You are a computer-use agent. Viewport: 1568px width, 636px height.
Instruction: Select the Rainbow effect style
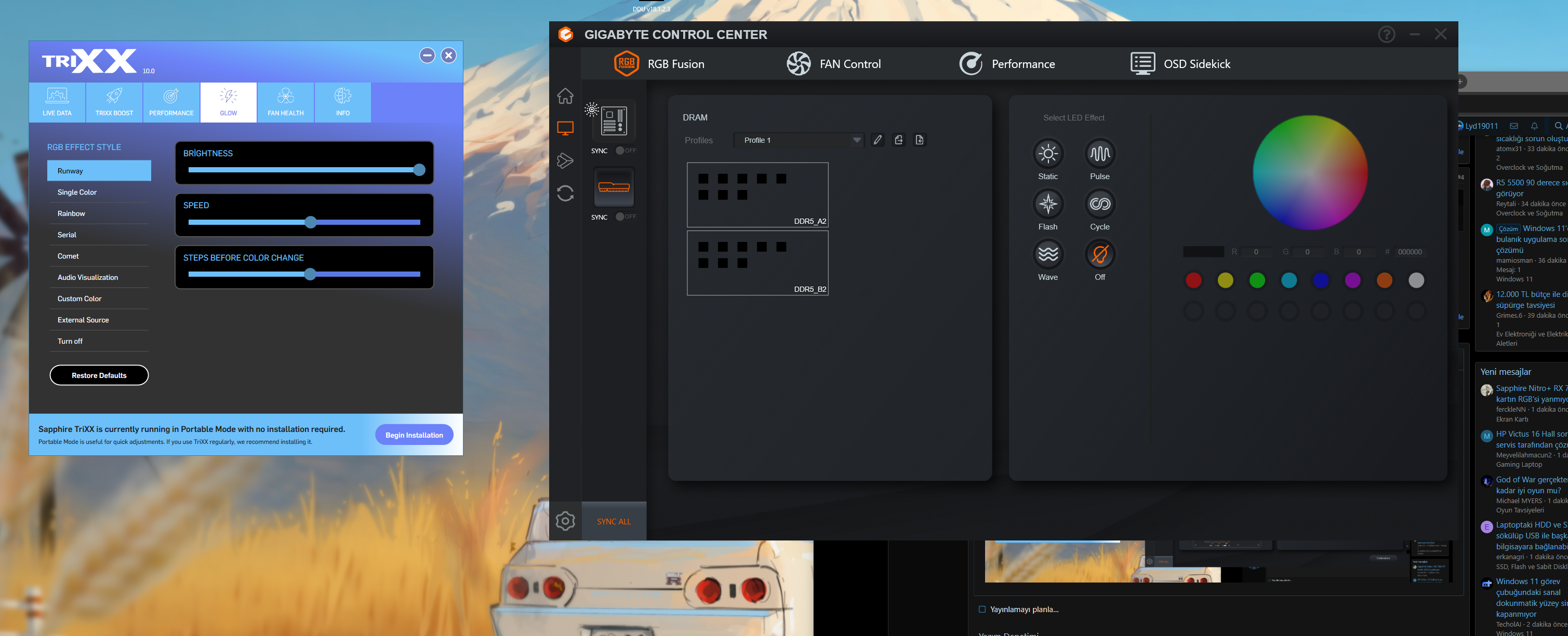[x=99, y=213]
